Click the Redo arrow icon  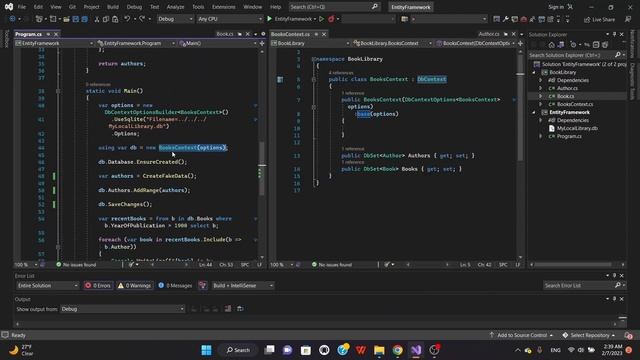(142, 19)
